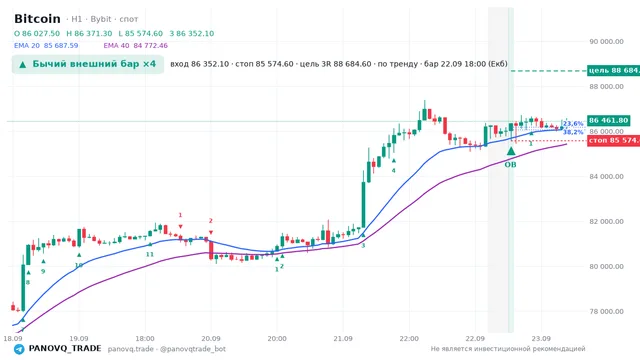Image resolution: width=640 pixels, height=360 pixels.
Task: Click the red down-arrow signal marker 2
Action: pos(211,232)
